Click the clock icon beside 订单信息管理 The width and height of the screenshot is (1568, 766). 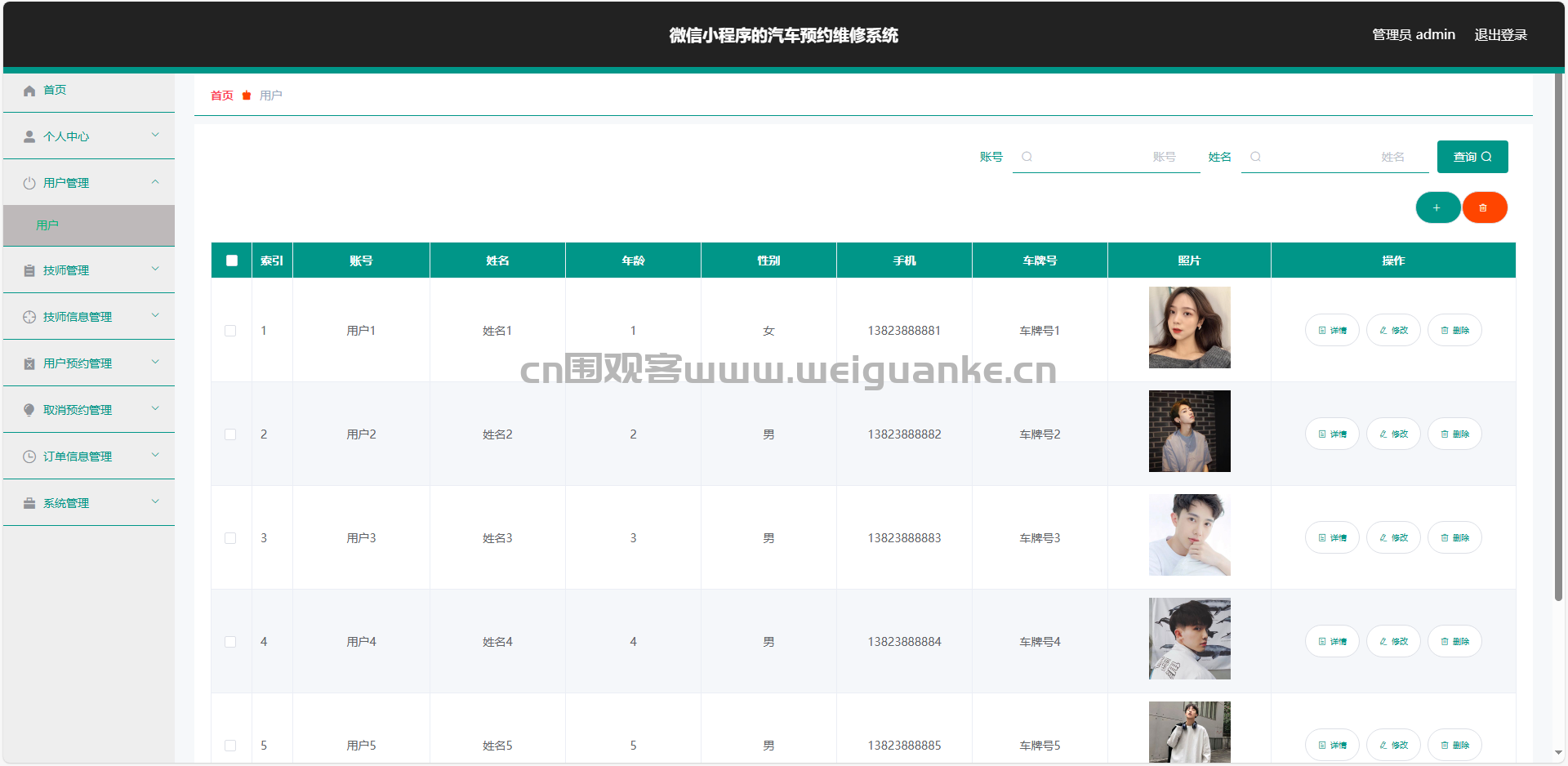(x=29, y=456)
